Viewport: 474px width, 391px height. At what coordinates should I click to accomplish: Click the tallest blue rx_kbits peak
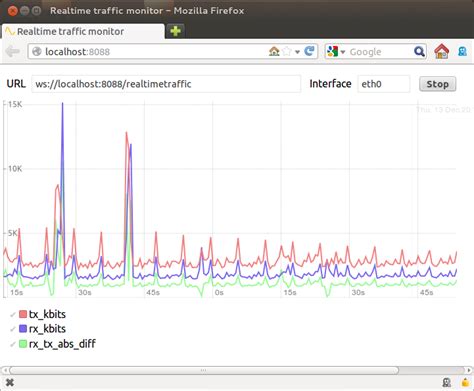[x=62, y=104]
